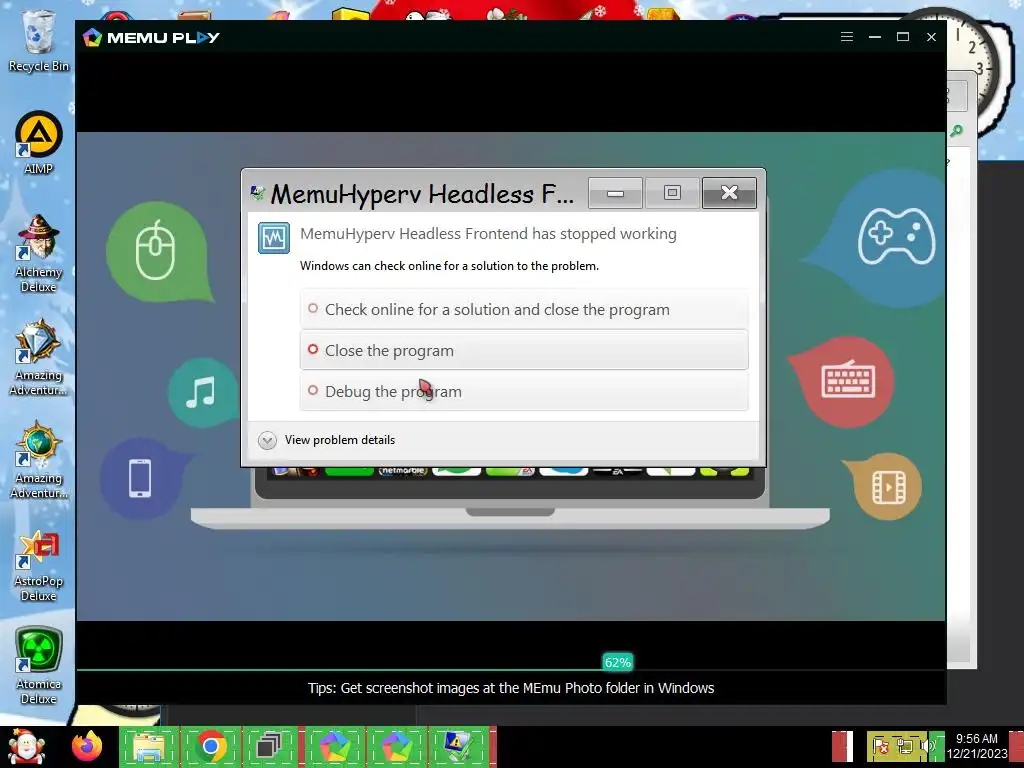Open File Explorer from the taskbar
Image resolution: width=1024 pixels, height=768 pixels.
[x=149, y=746]
